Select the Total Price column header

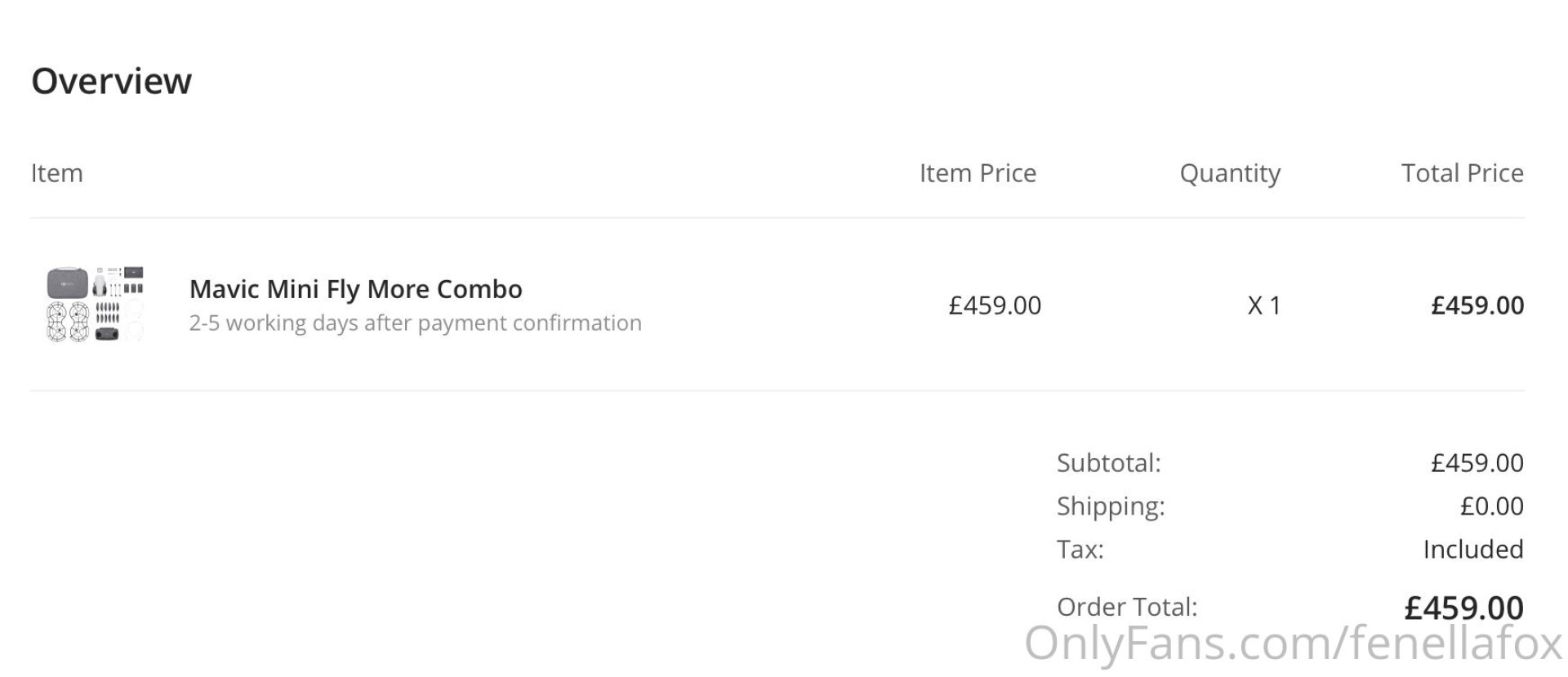tap(1462, 173)
